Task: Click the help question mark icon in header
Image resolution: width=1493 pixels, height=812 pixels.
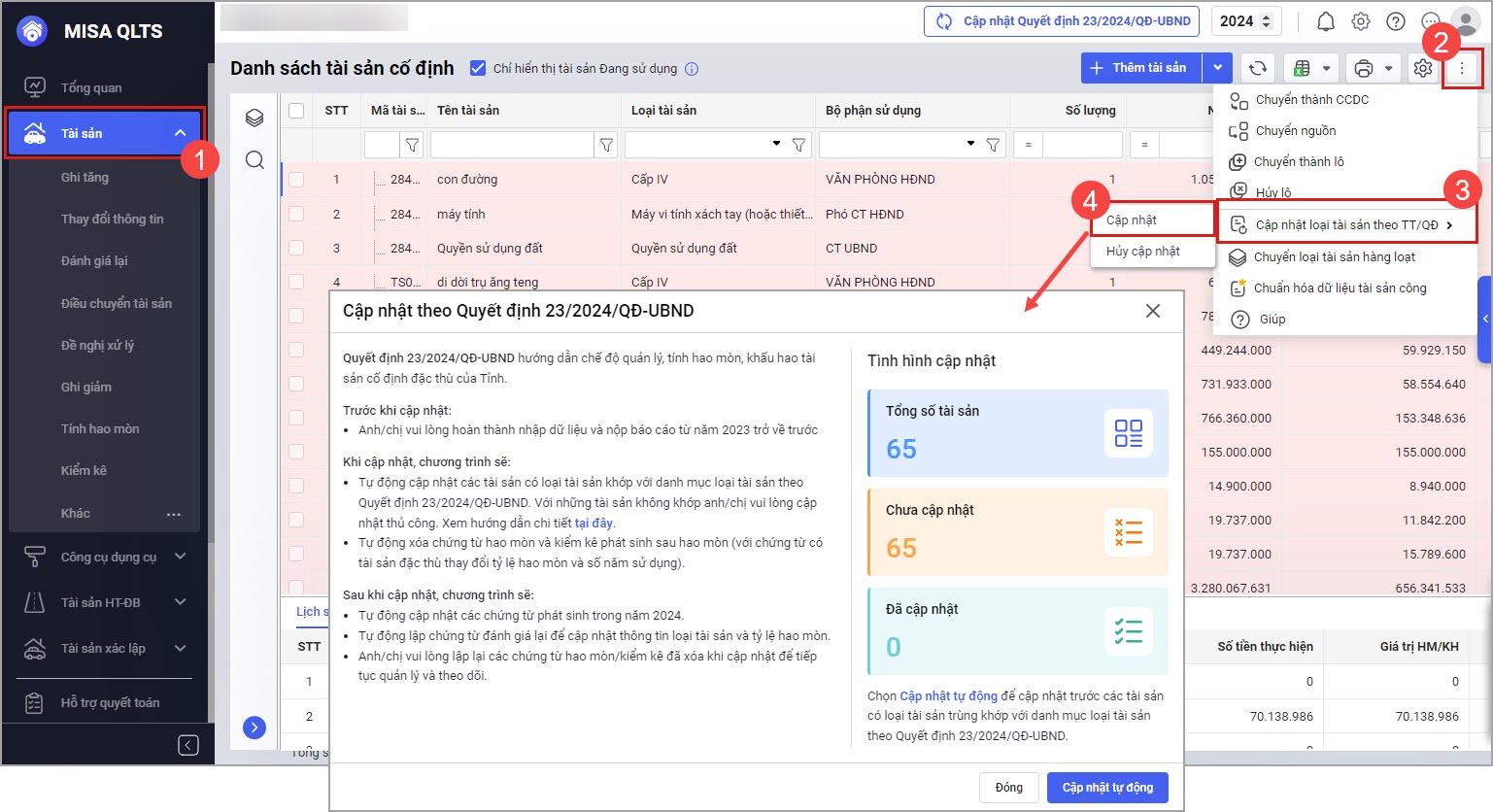Action: click(1395, 21)
